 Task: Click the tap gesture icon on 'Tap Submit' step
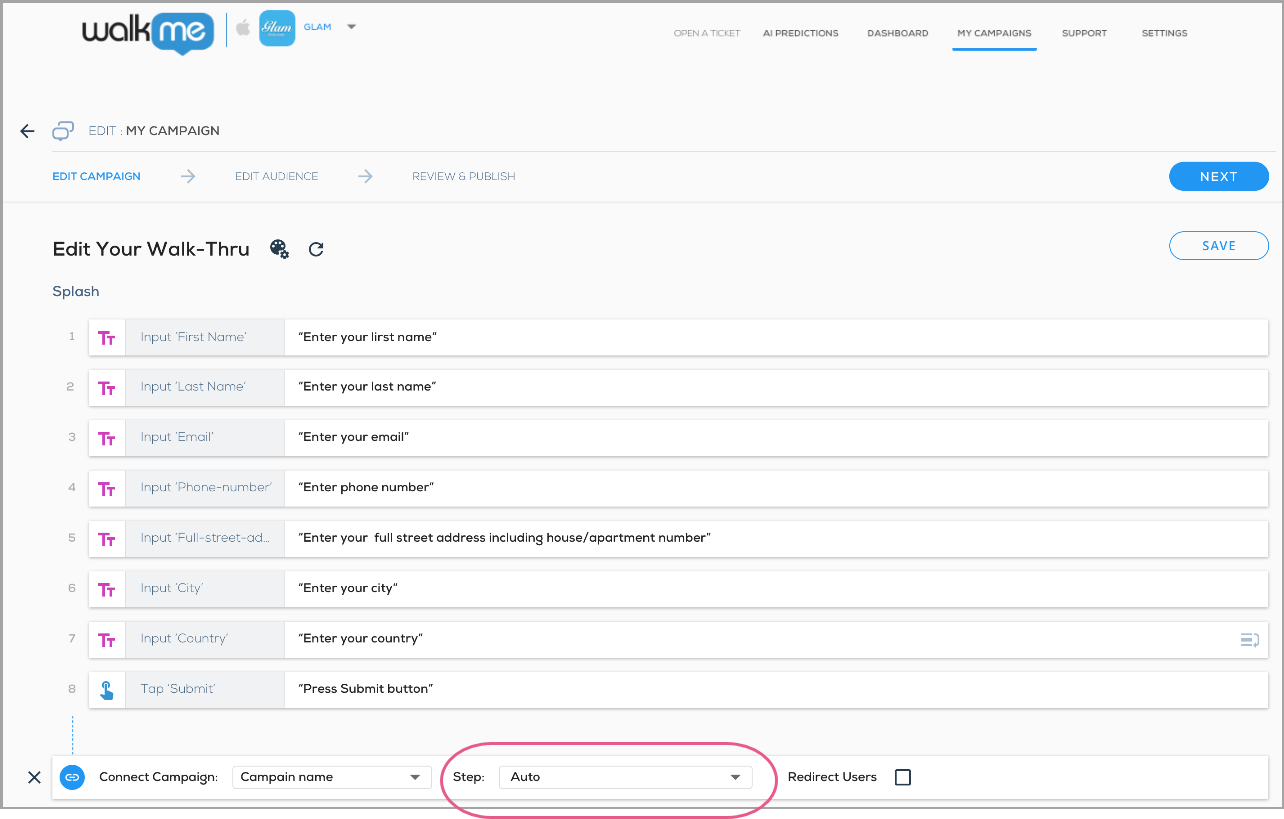click(107, 688)
